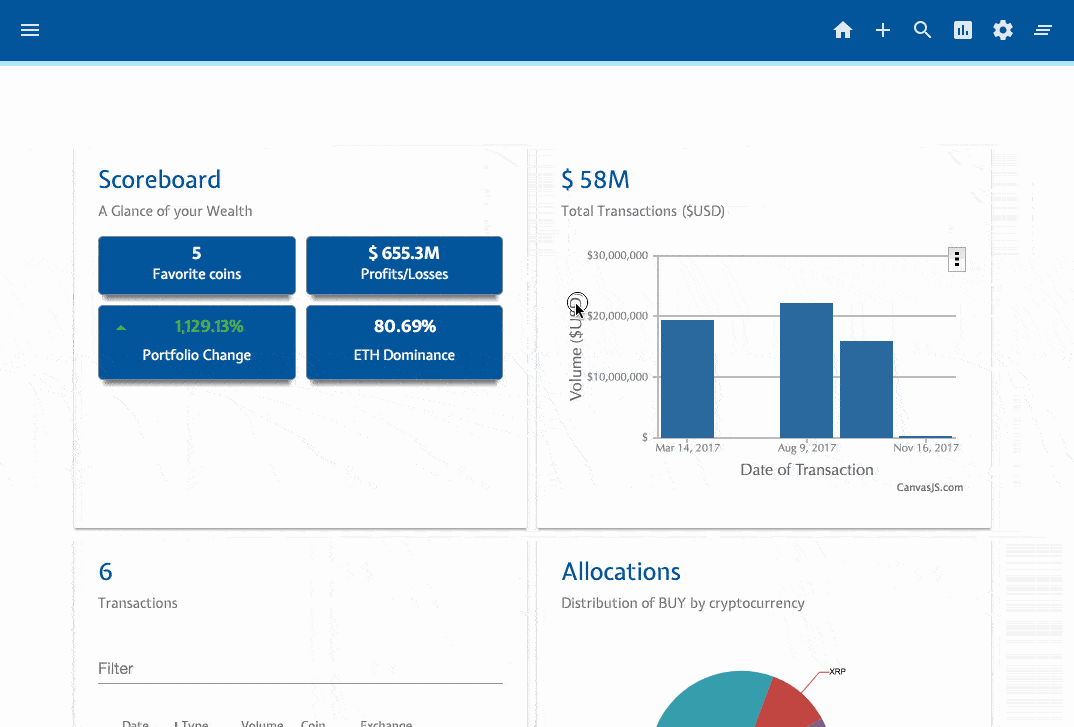Click the tiny Nov 16, 2017 bar
This screenshot has height=727, width=1074.
[x=925, y=436]
